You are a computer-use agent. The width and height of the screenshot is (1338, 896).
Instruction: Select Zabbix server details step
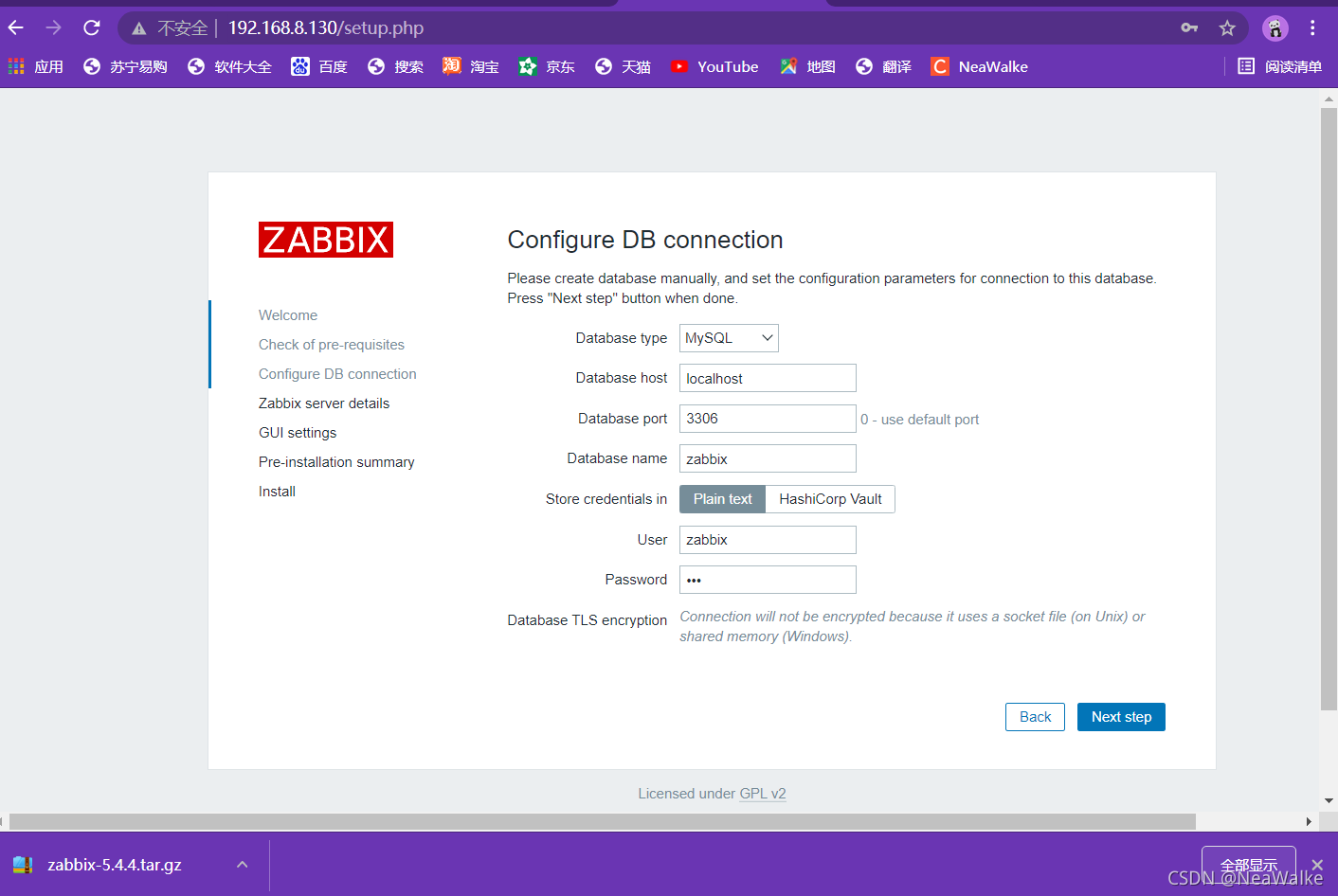[x=324, y=403]
